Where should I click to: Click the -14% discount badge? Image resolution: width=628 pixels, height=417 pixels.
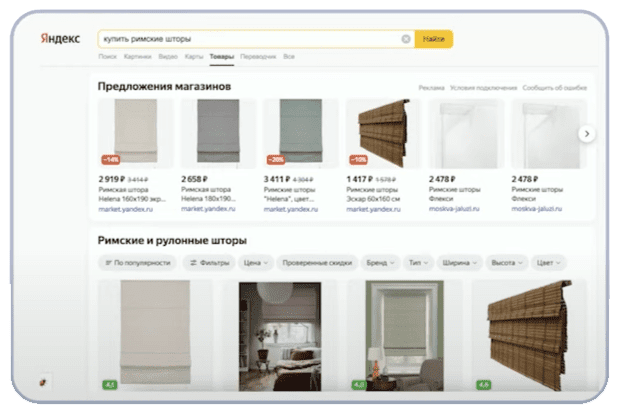tap(111, 159)
